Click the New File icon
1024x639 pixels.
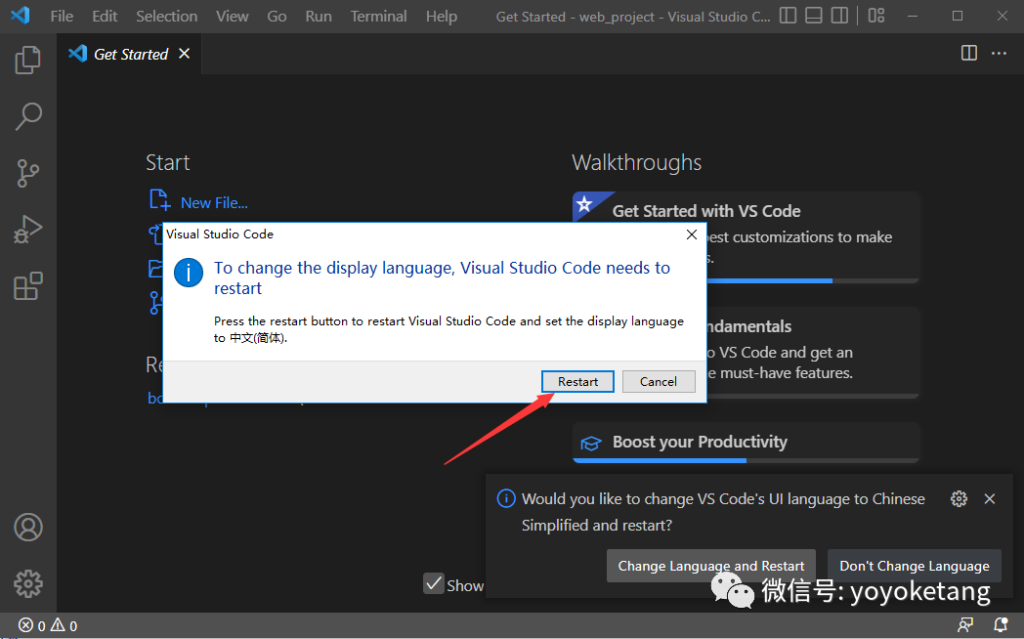tap(159, 200)
